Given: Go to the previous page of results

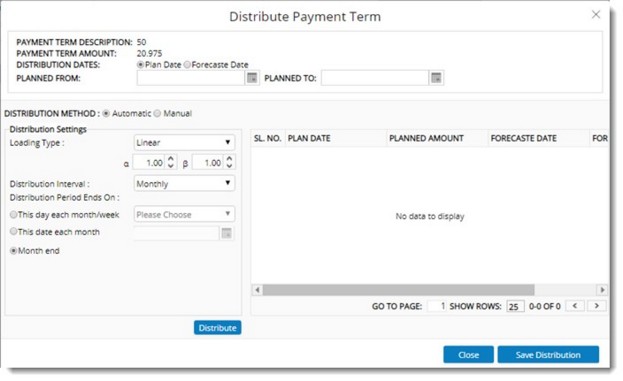Looking at the screenshot, I should coord(575,306).
